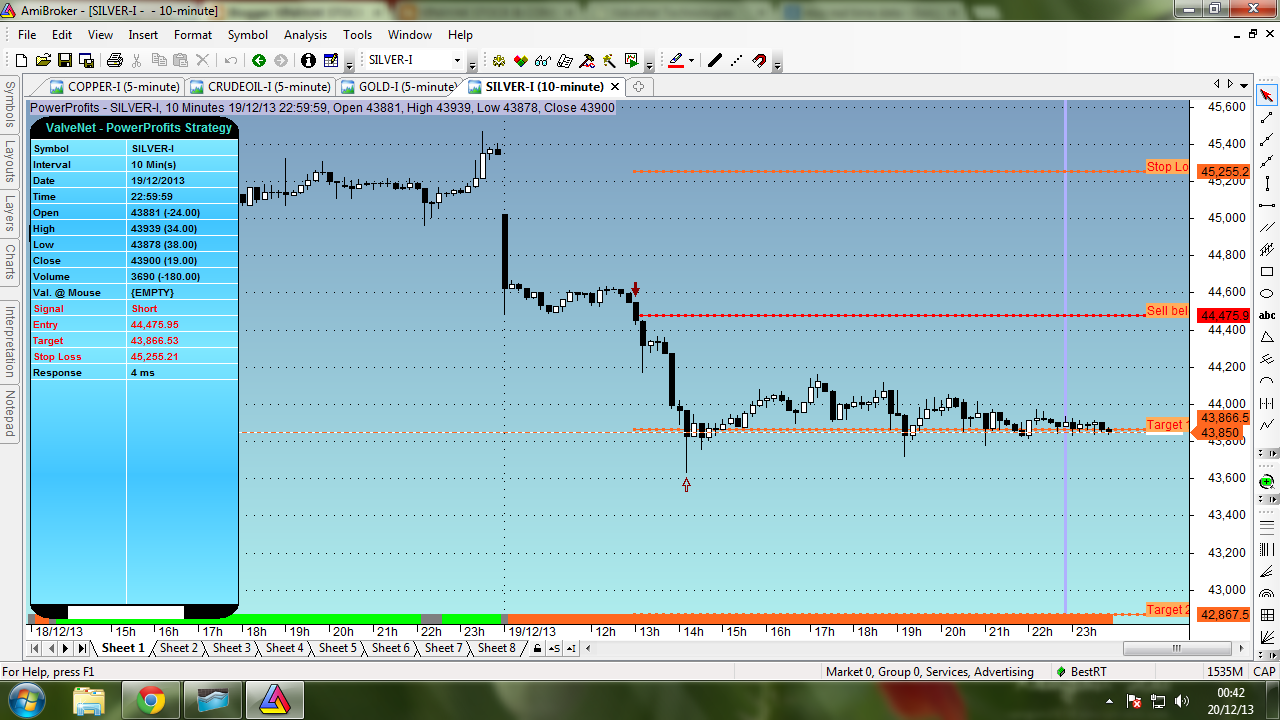
Task: Click the AmiBroker taskbar icon
Action: [x=275, y=701]
